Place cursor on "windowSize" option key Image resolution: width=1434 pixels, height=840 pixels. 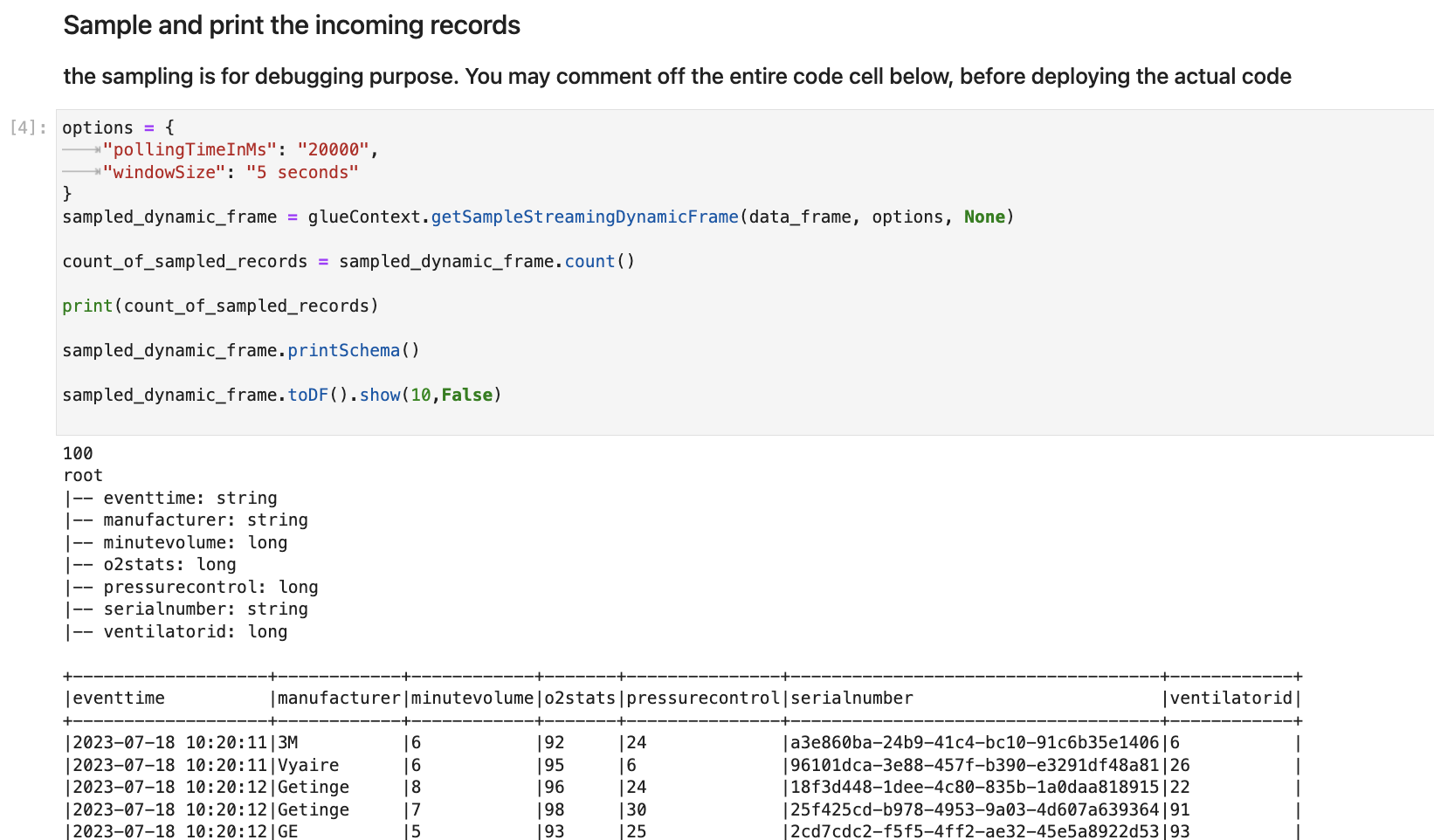coord(164,173)
